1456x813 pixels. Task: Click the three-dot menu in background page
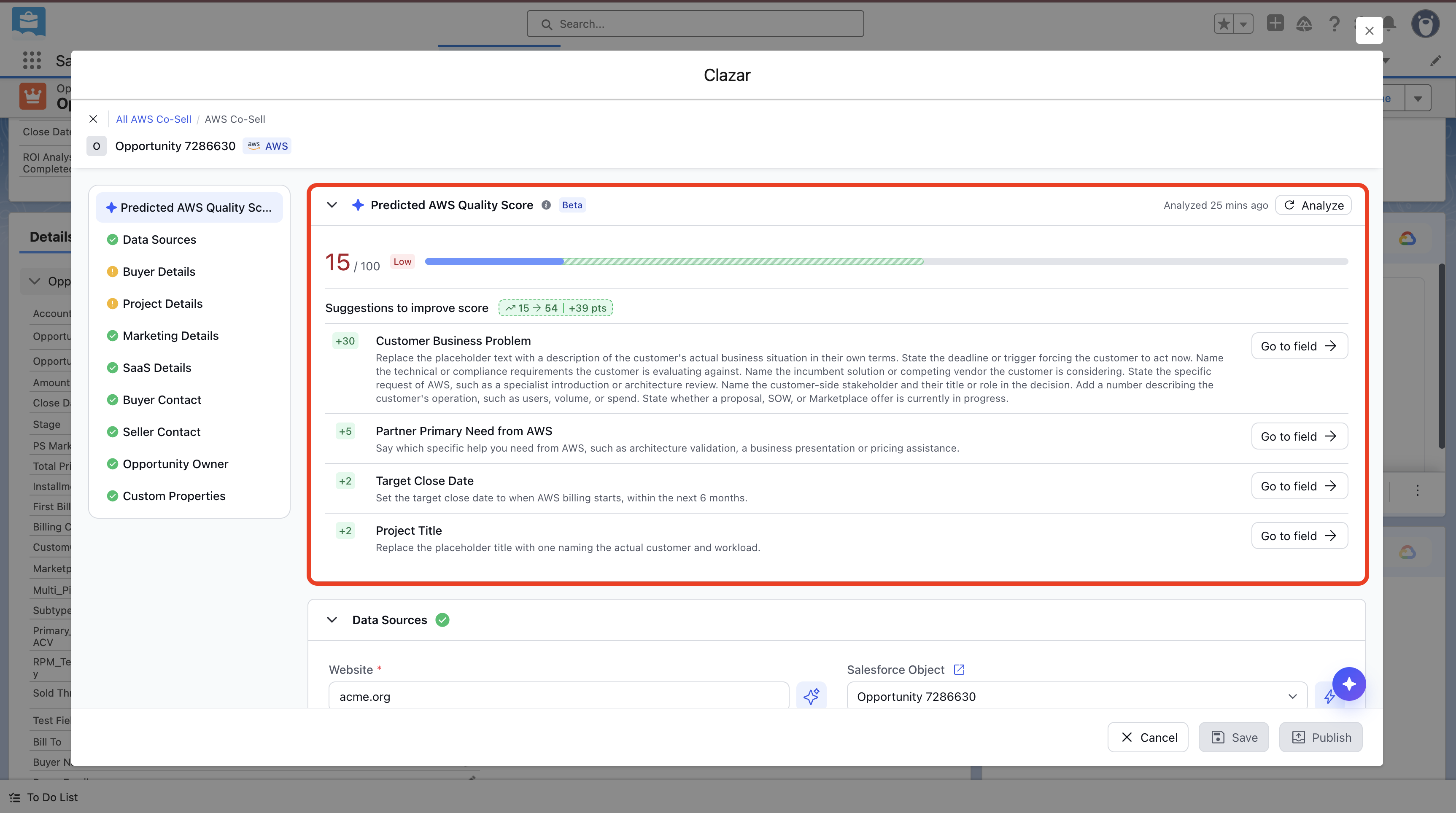coord(1418,490)
